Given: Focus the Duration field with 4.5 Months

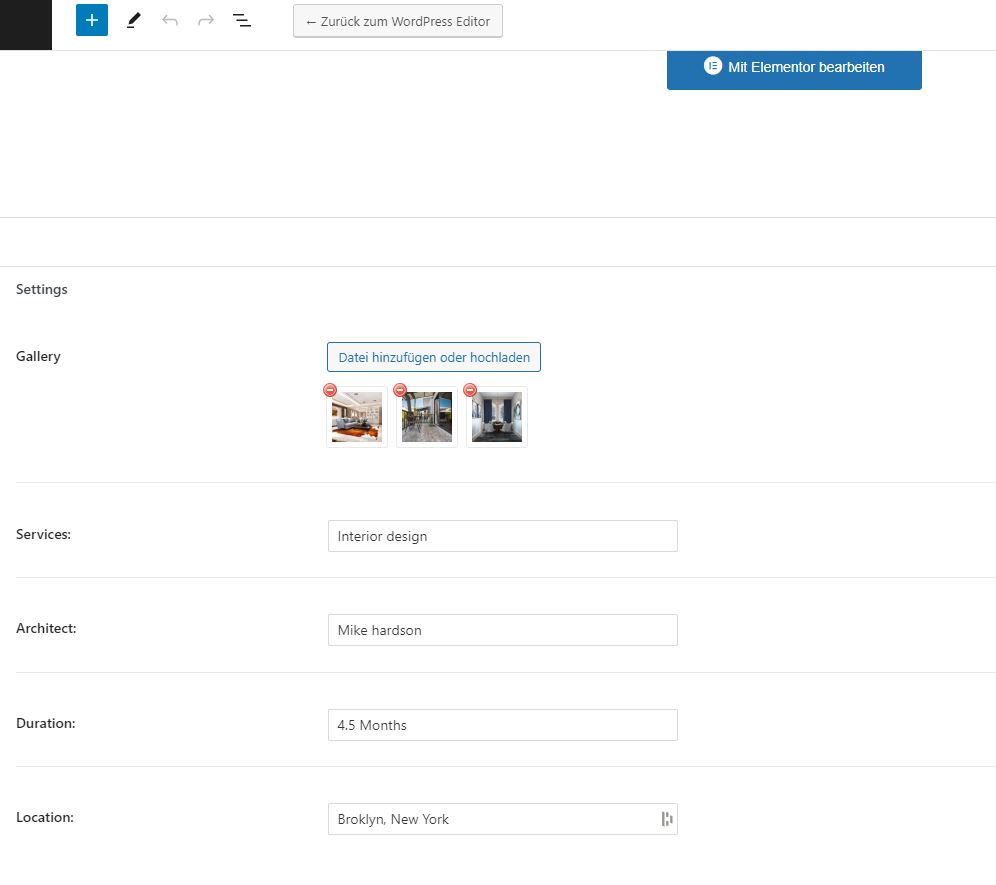Looking at the screenshot, I should point(502,725).
